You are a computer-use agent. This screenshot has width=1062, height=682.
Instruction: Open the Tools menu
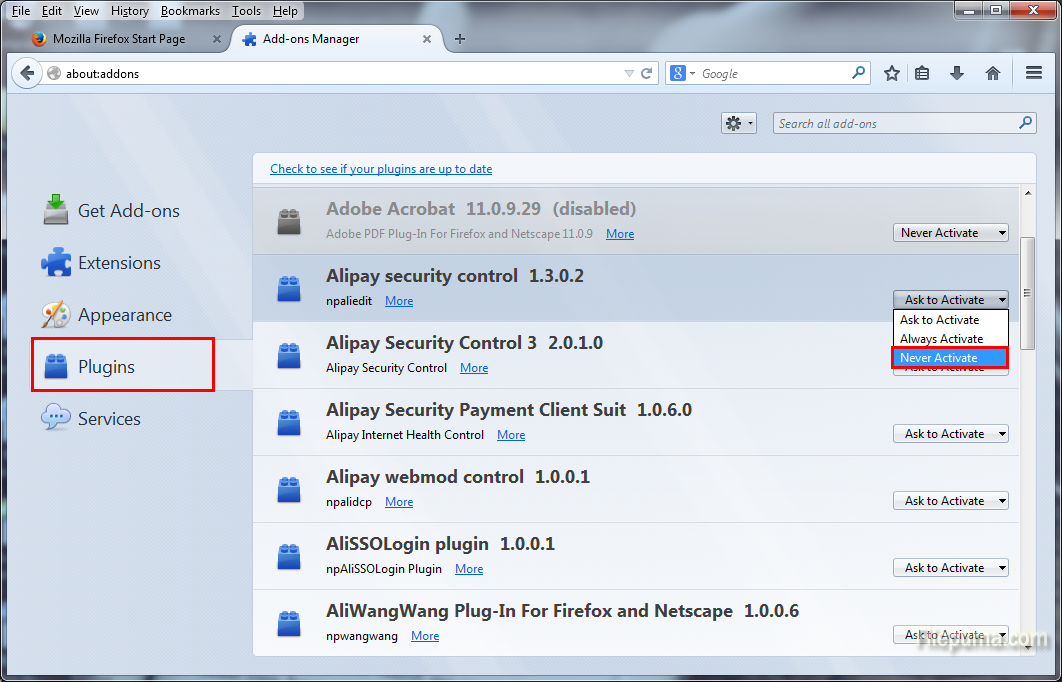[246, 11]
